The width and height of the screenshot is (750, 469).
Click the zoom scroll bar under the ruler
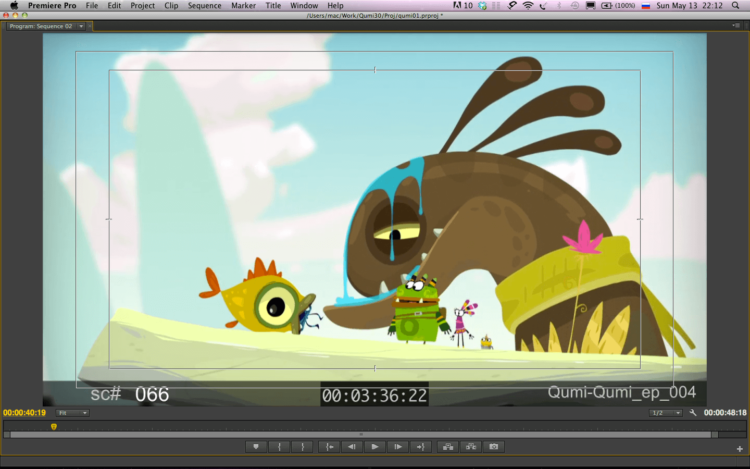pyautogui.click(x=361, y=435)
